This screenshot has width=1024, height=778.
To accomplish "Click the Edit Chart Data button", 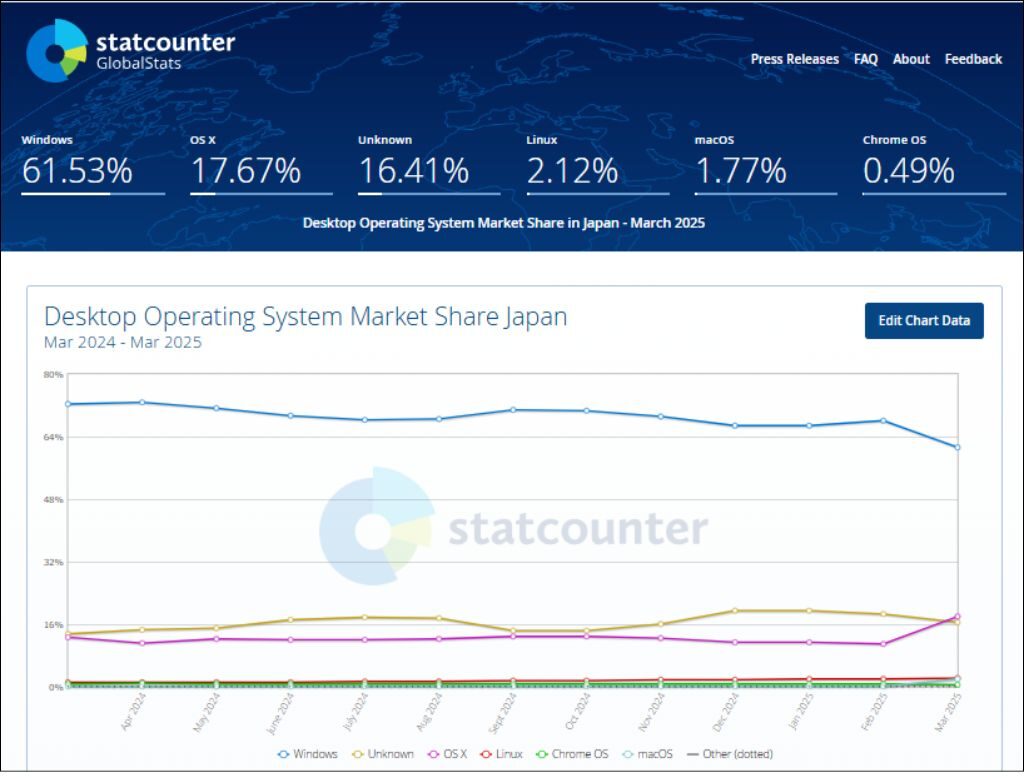I will (x=924, y=321).
